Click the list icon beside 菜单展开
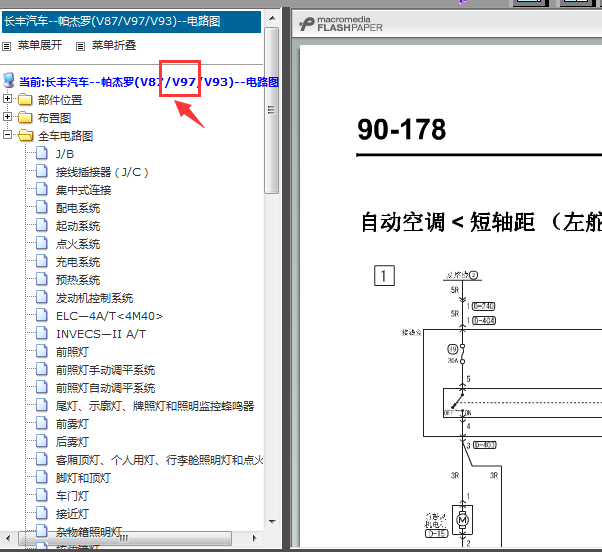 7,46
